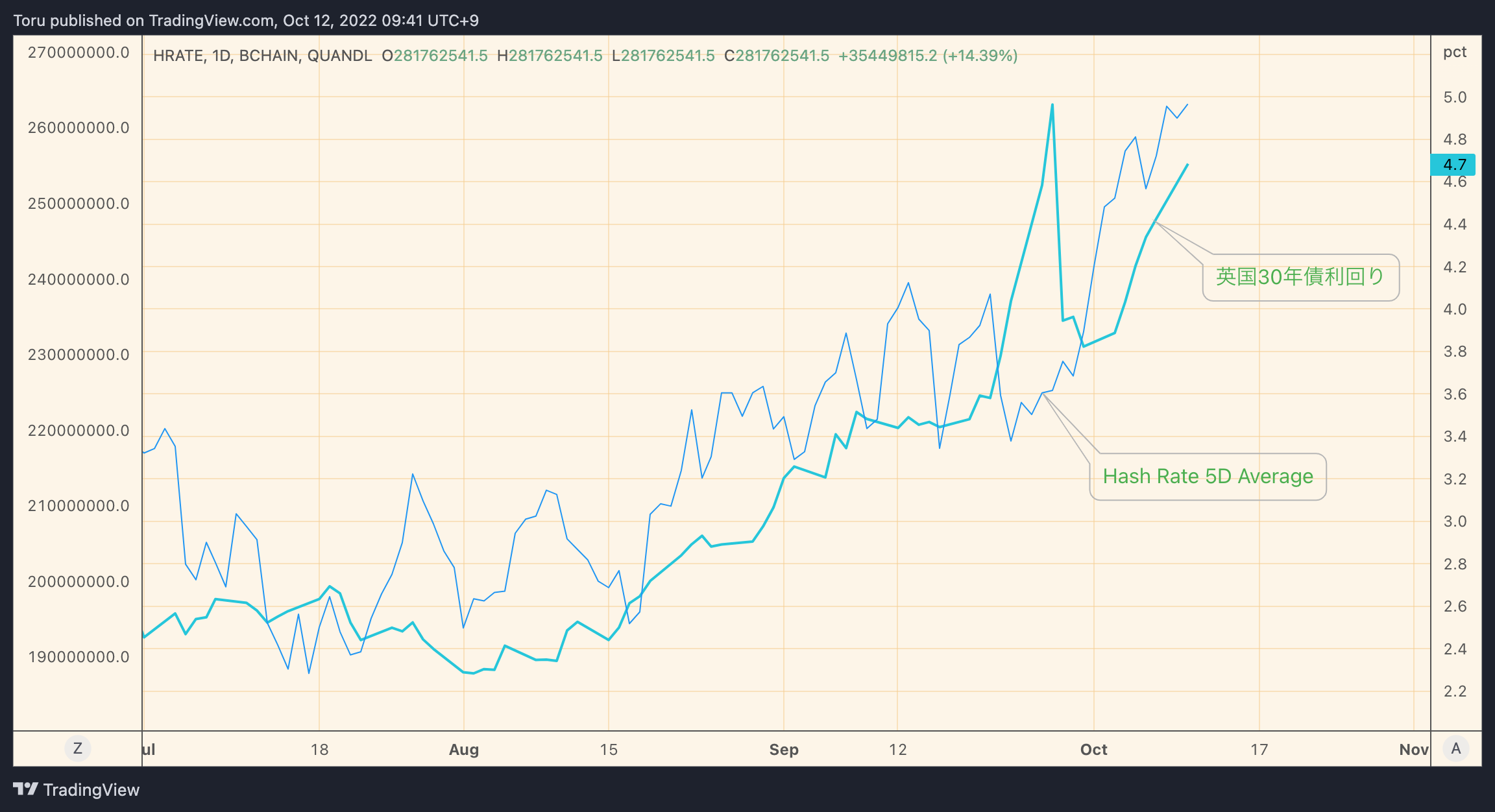This screenshot has height=812, width=1495.
Task: Click the Hash Rate 5D Average callout
Action: [x=1208, y=477]
